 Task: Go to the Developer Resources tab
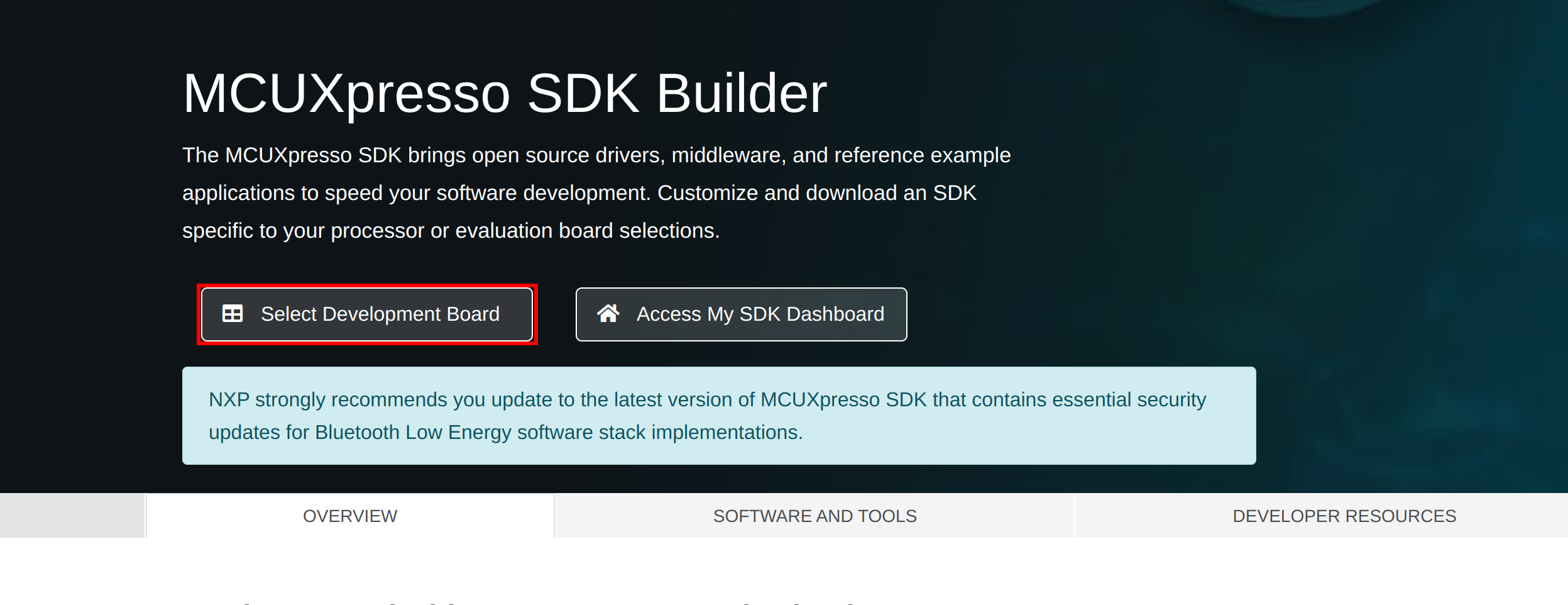1344,516
